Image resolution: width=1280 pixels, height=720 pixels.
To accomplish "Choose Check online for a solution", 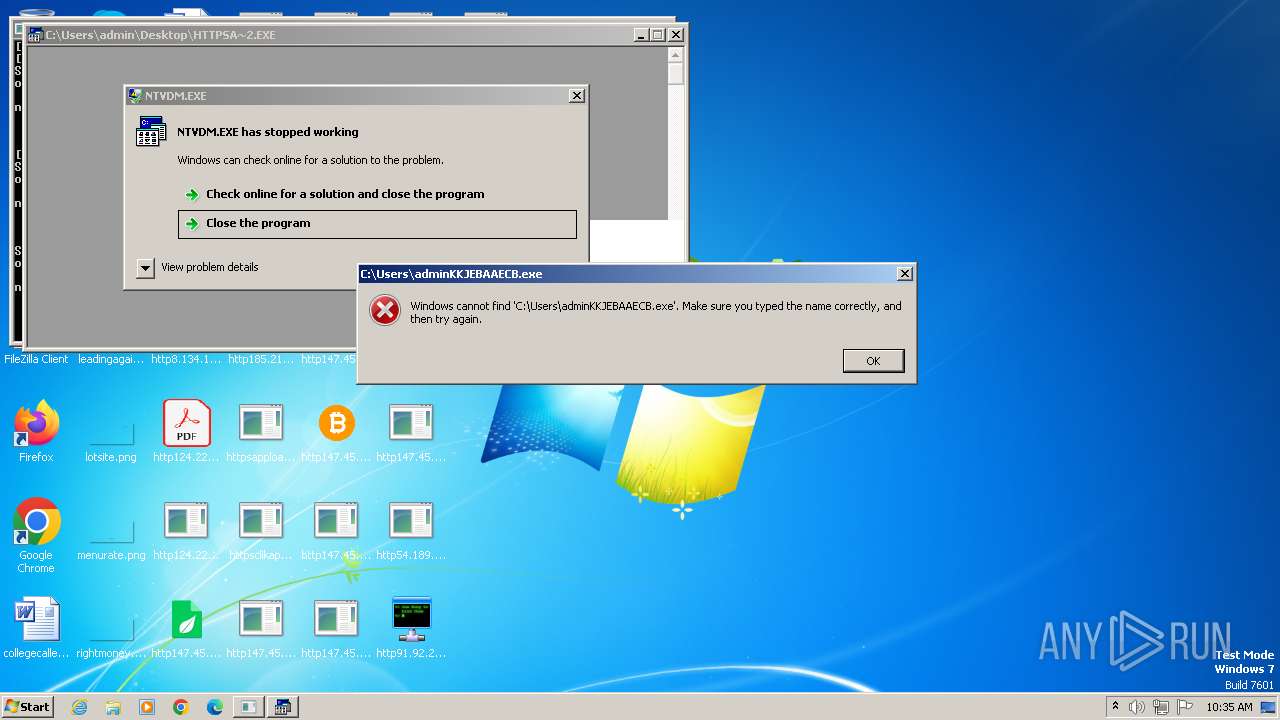I will tap(345, 194).
